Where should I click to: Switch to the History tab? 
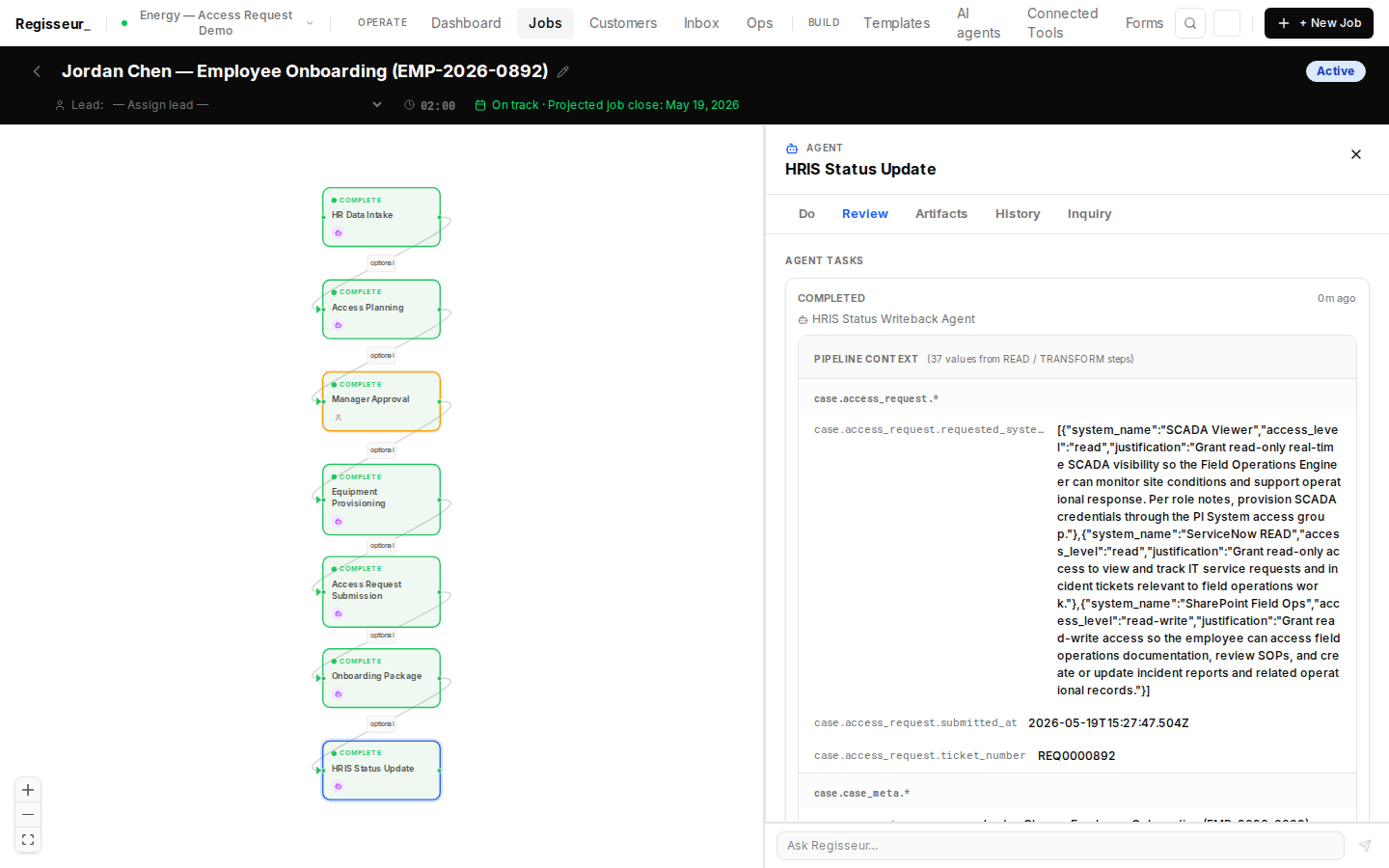coord(1018,214)
